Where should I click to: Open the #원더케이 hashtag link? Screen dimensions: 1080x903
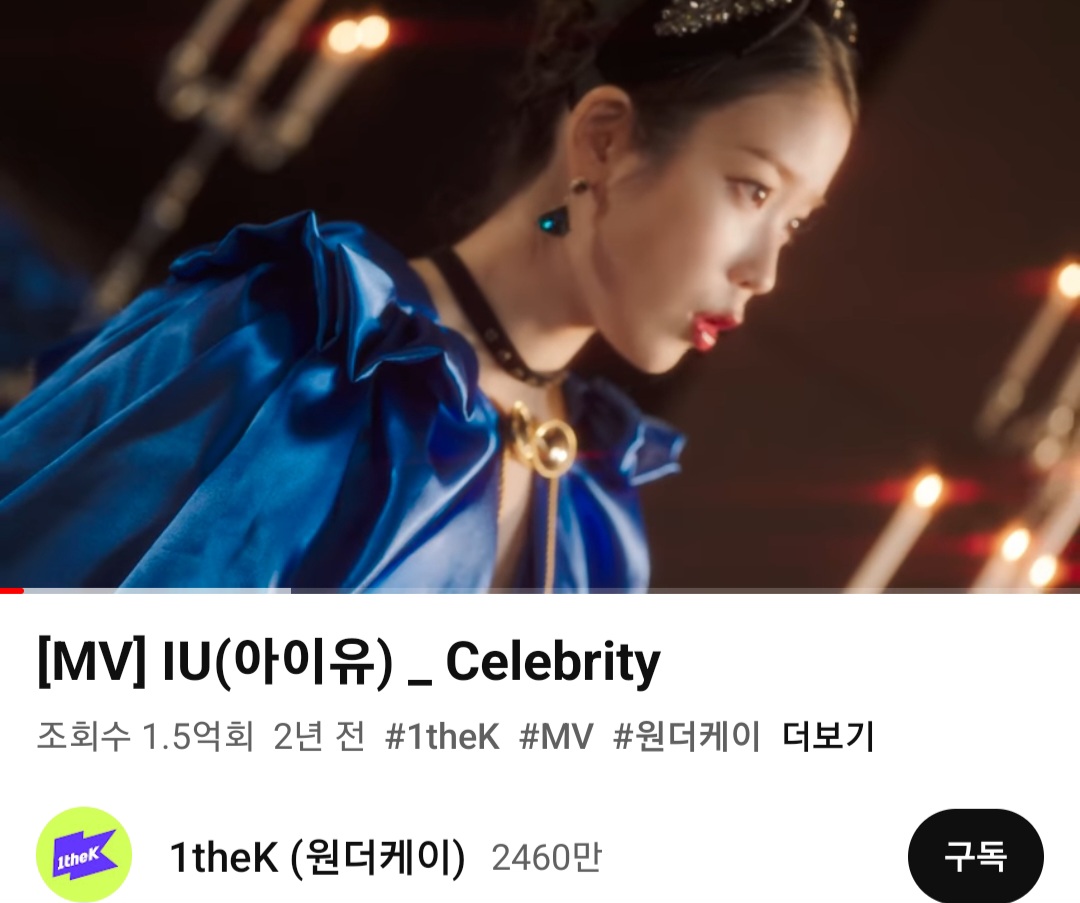click(687, 736)
